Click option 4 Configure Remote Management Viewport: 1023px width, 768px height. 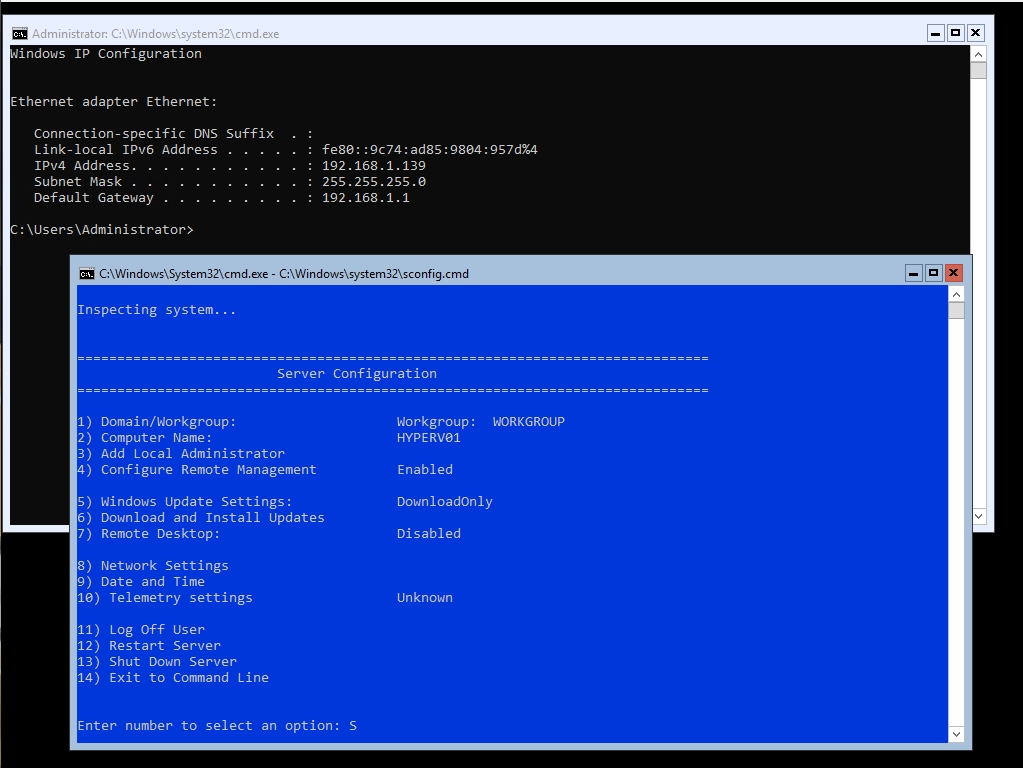tap(197, 470)
